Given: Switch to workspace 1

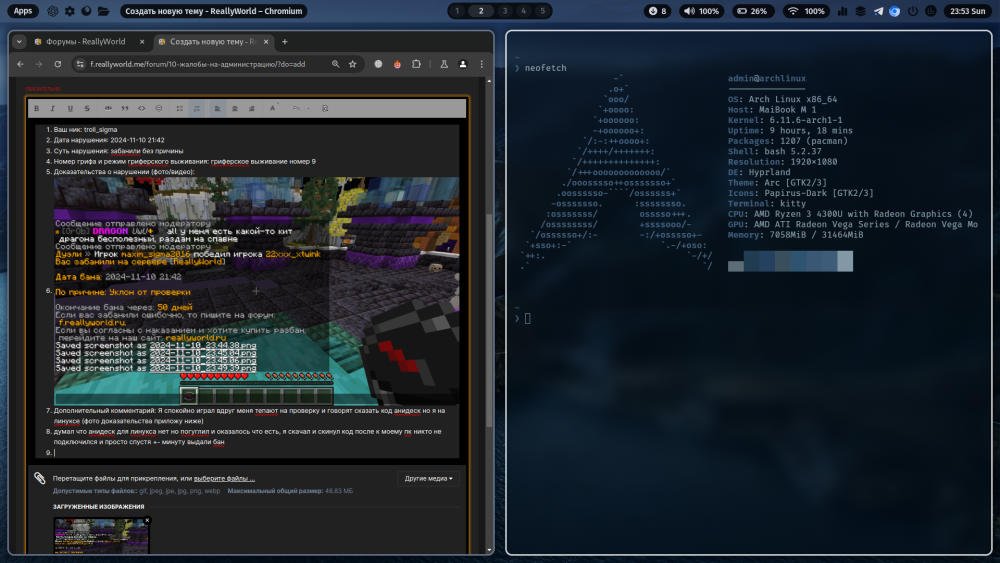Looking at the screenshot, I should click(x=457, y=11).
